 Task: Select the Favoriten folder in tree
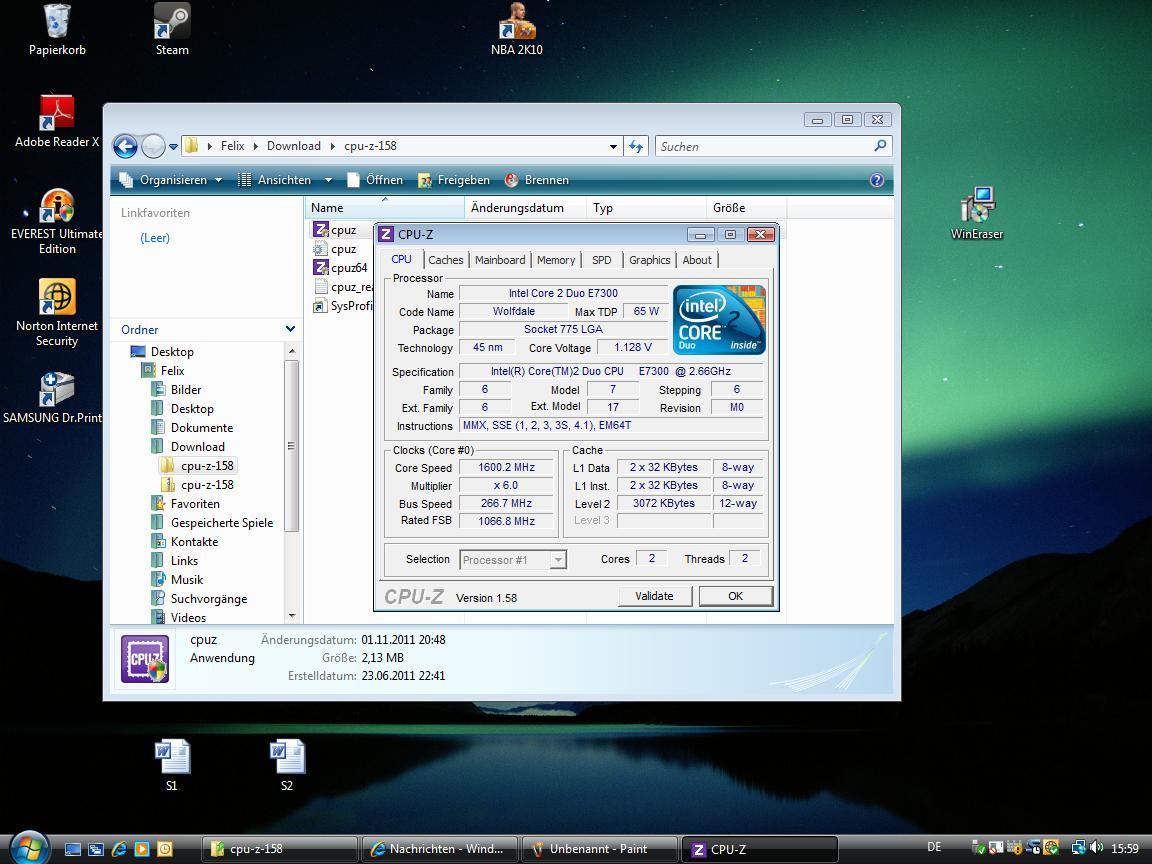coord(186,504)
